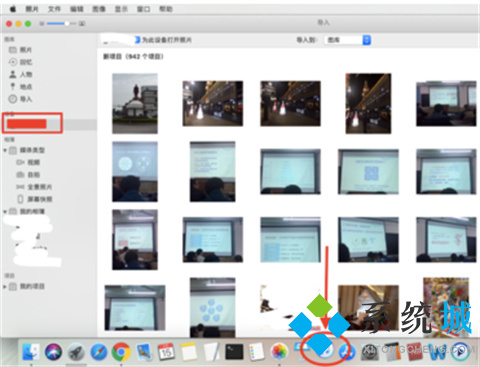The height and width of the screenshot is (367, 480).
Task: Open Google Chrome from the Dock
Action: 121,352
